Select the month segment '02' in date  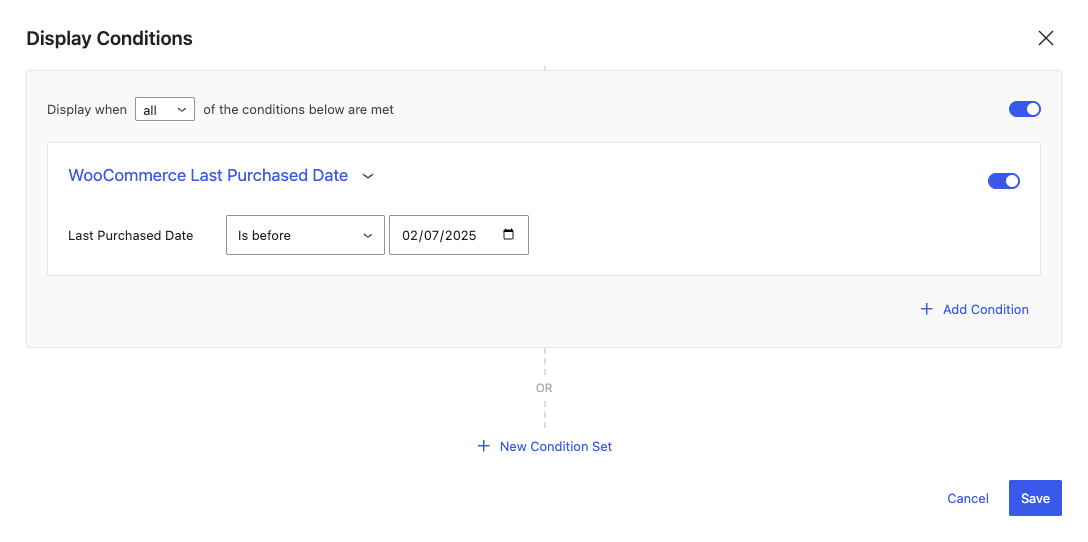tap(410, 235)
